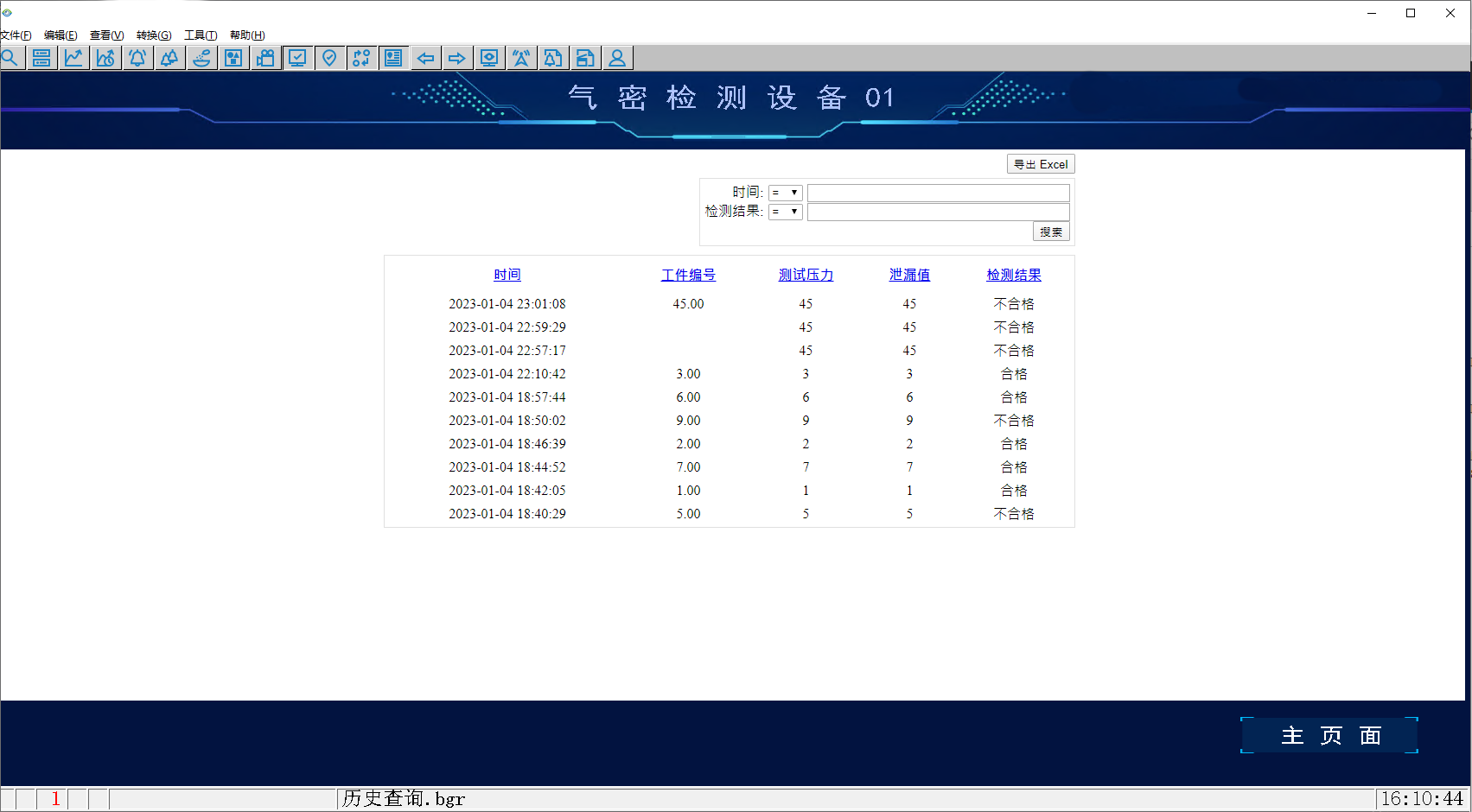Click the report form toolbar icon
The image size is (1472, 812).
(393, 58)
